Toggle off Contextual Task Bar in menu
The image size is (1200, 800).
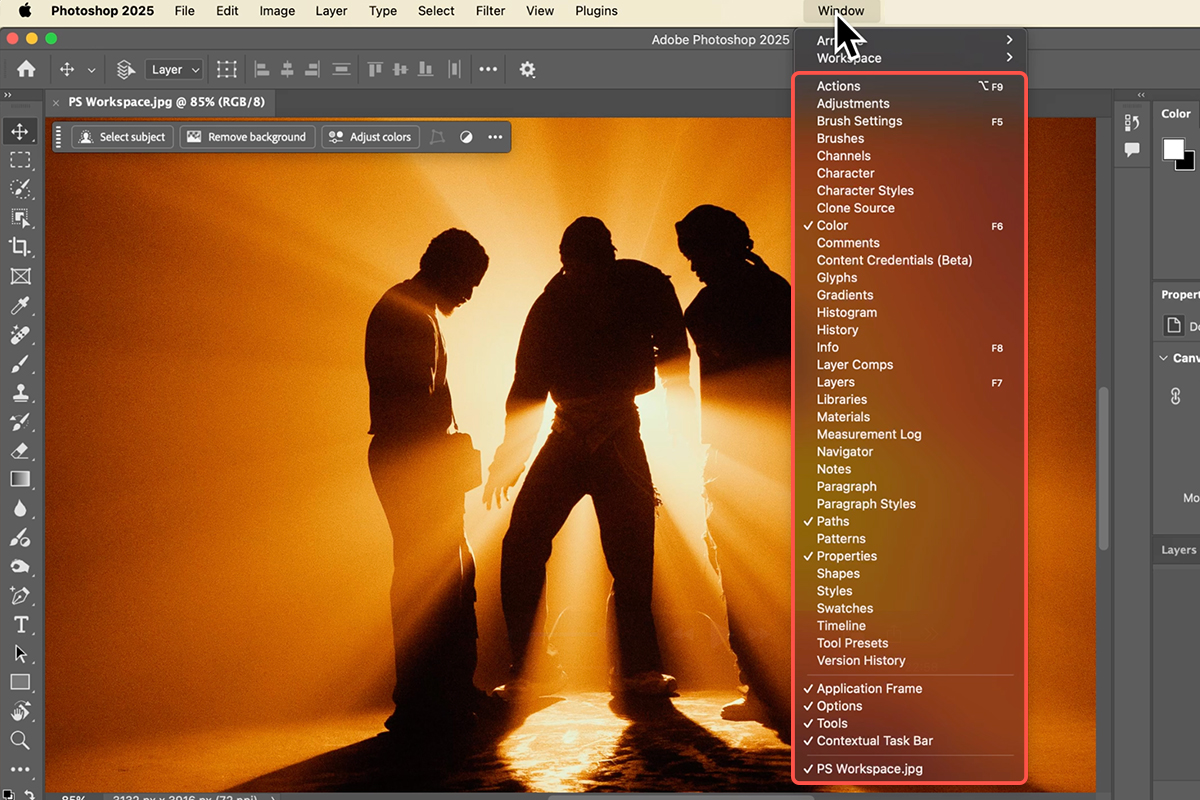(x=874, y=741)
